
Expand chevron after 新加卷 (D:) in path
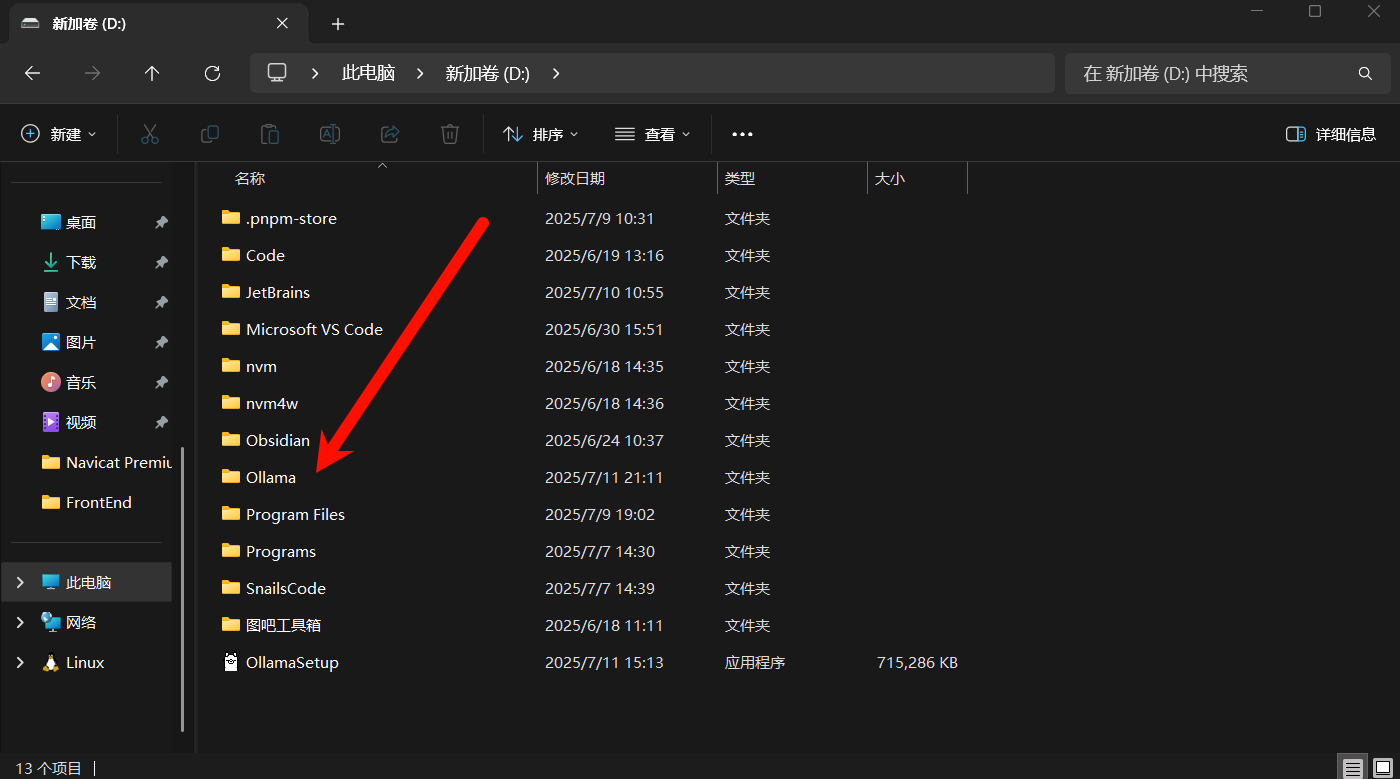(x=556, y=73)
